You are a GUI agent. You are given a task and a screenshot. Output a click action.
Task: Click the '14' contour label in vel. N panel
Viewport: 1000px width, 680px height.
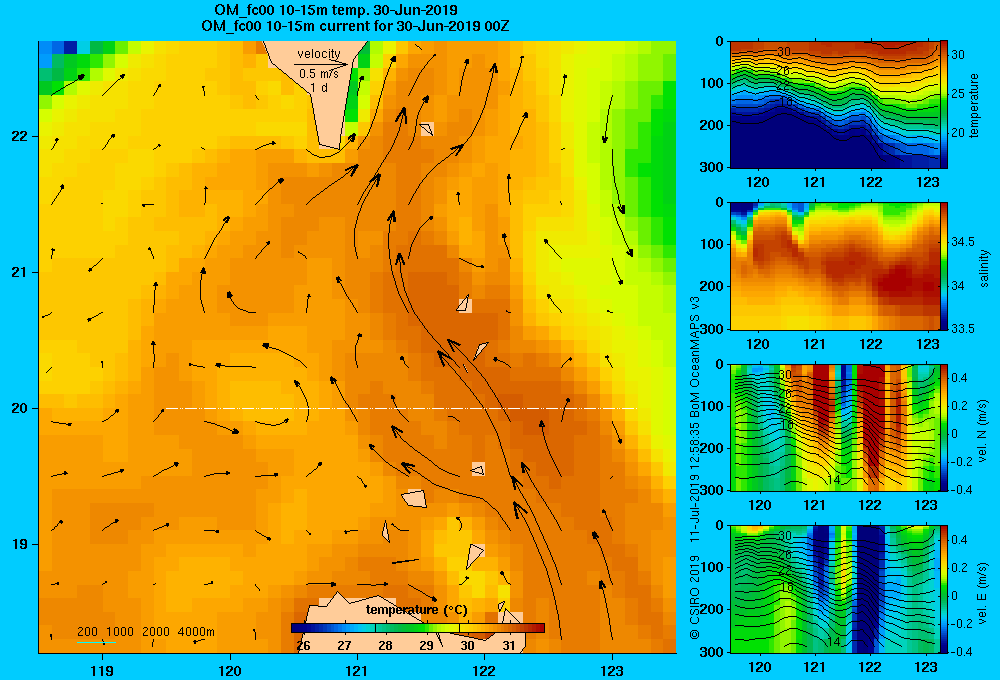pos(834,480)
